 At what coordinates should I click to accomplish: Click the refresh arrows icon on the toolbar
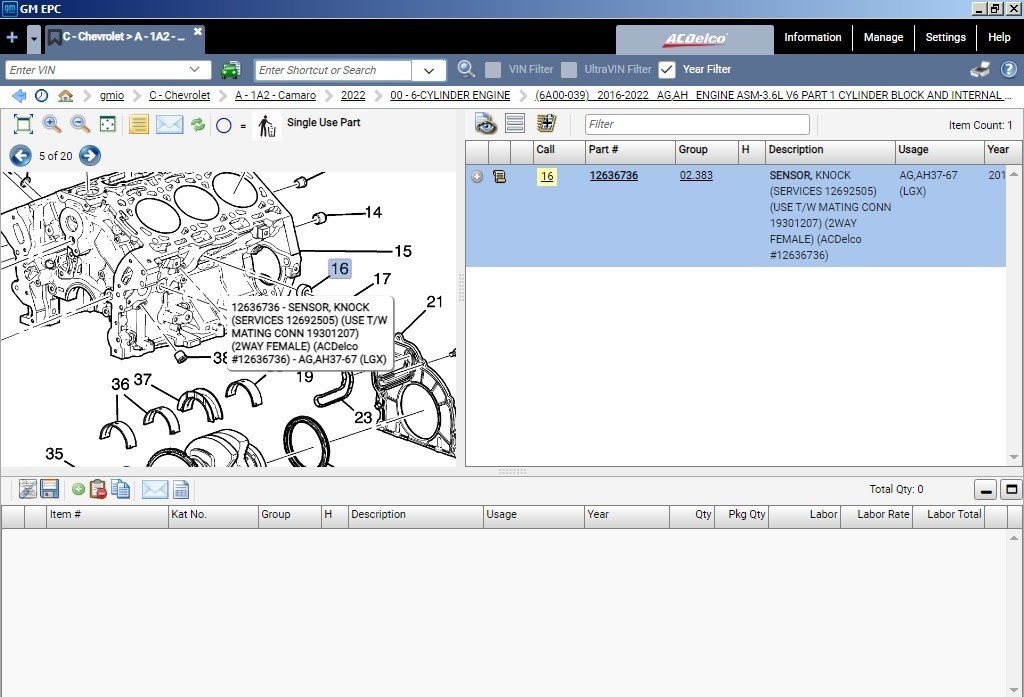coord(196,124)
